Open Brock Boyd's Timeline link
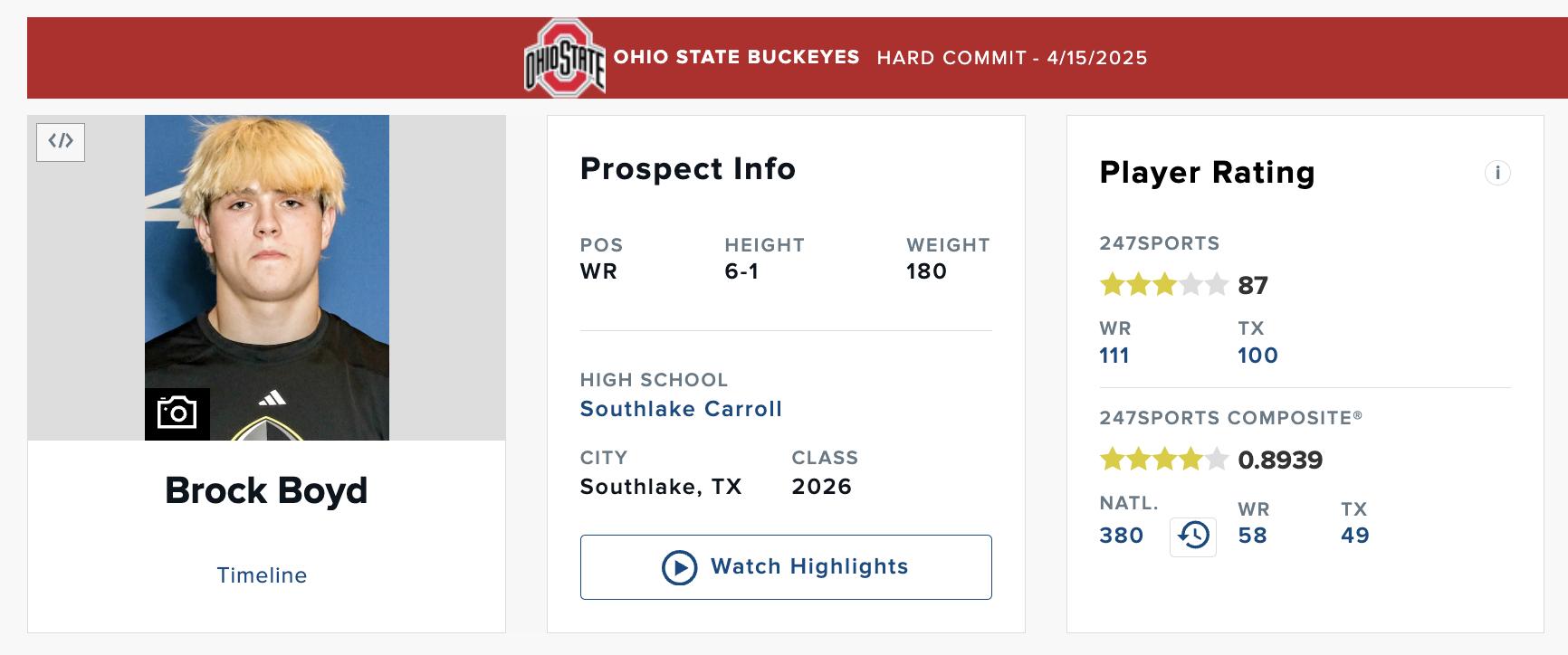 (x=262, y=575)
